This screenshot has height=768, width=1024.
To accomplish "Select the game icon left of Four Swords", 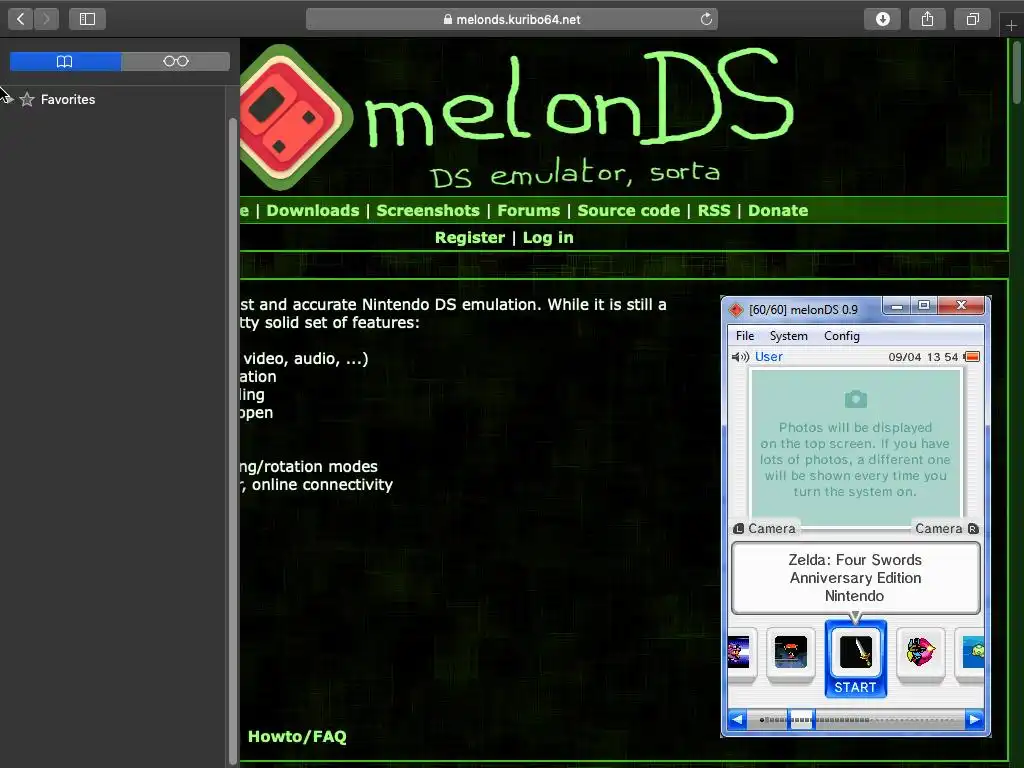I will point(790,652).
